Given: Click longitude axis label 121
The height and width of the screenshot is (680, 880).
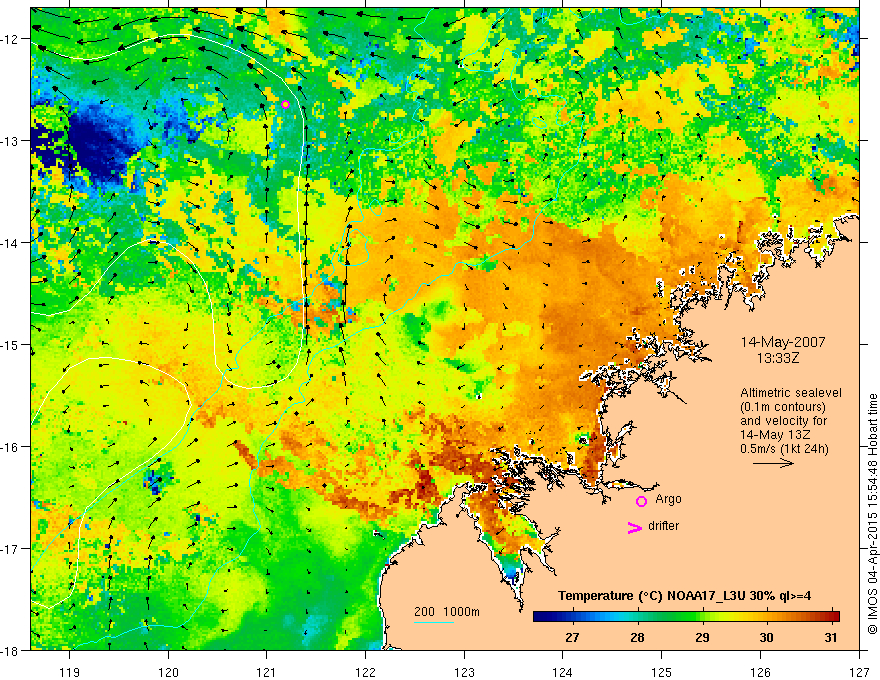Looking at the screenshot, I should (267, 672).
